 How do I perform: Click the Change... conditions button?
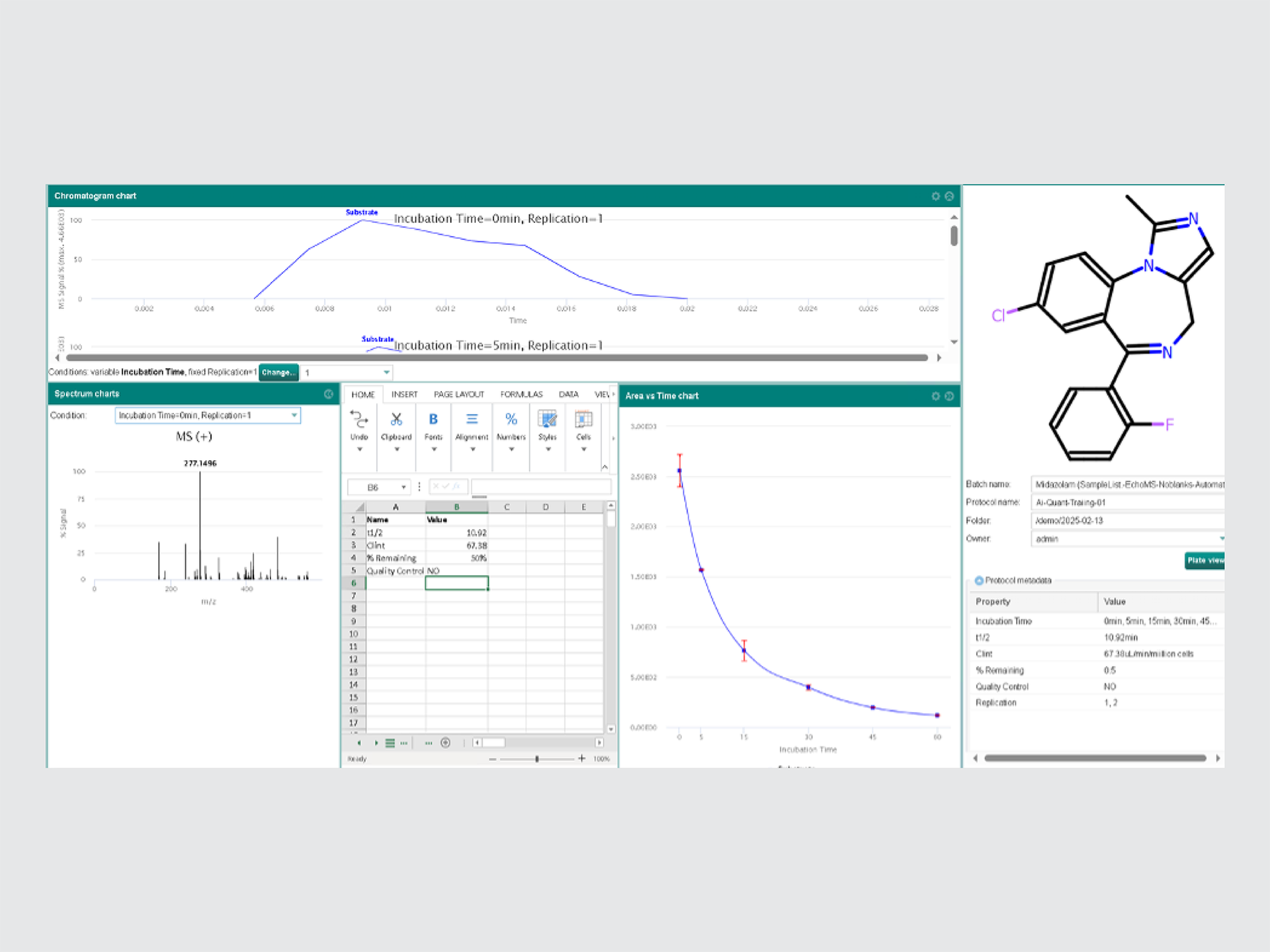(278, 372)
